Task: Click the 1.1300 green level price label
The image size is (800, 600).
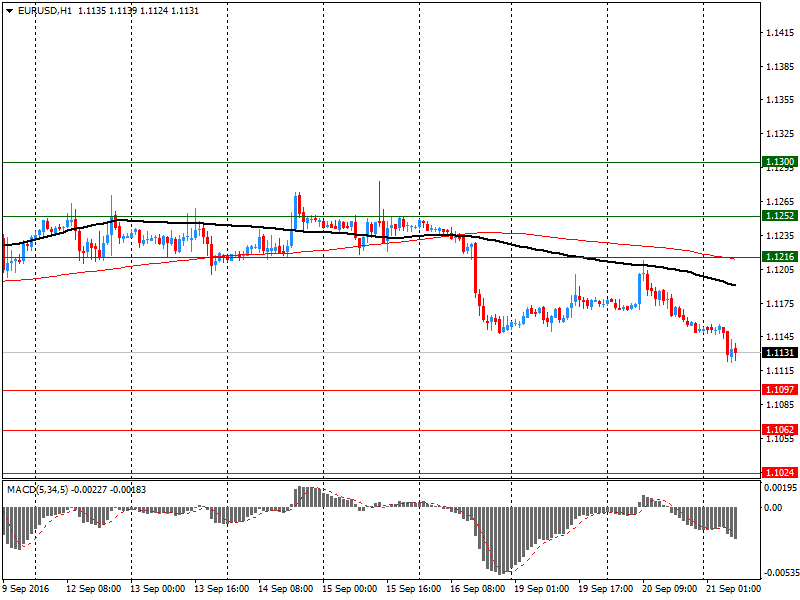Action: 779,162
